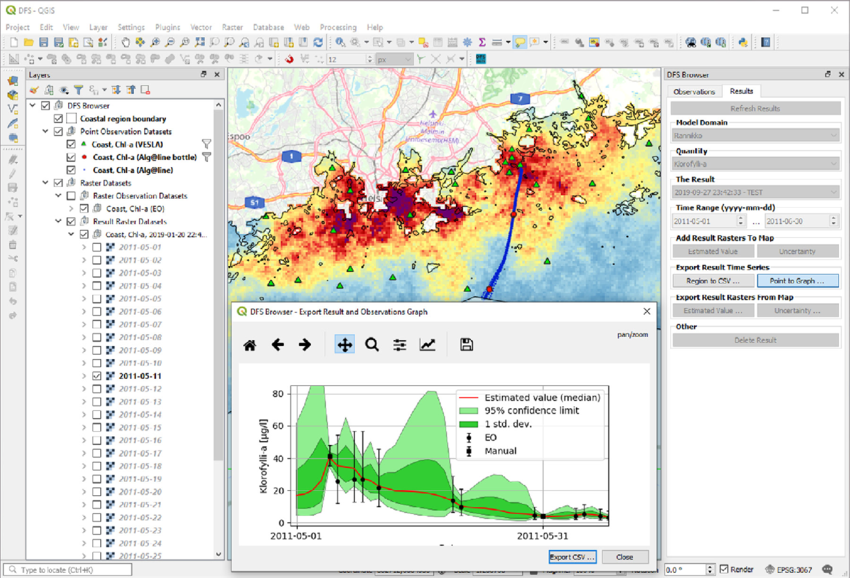Switch to the Observations tab
The image size is (850, 578).
[695, 91]
